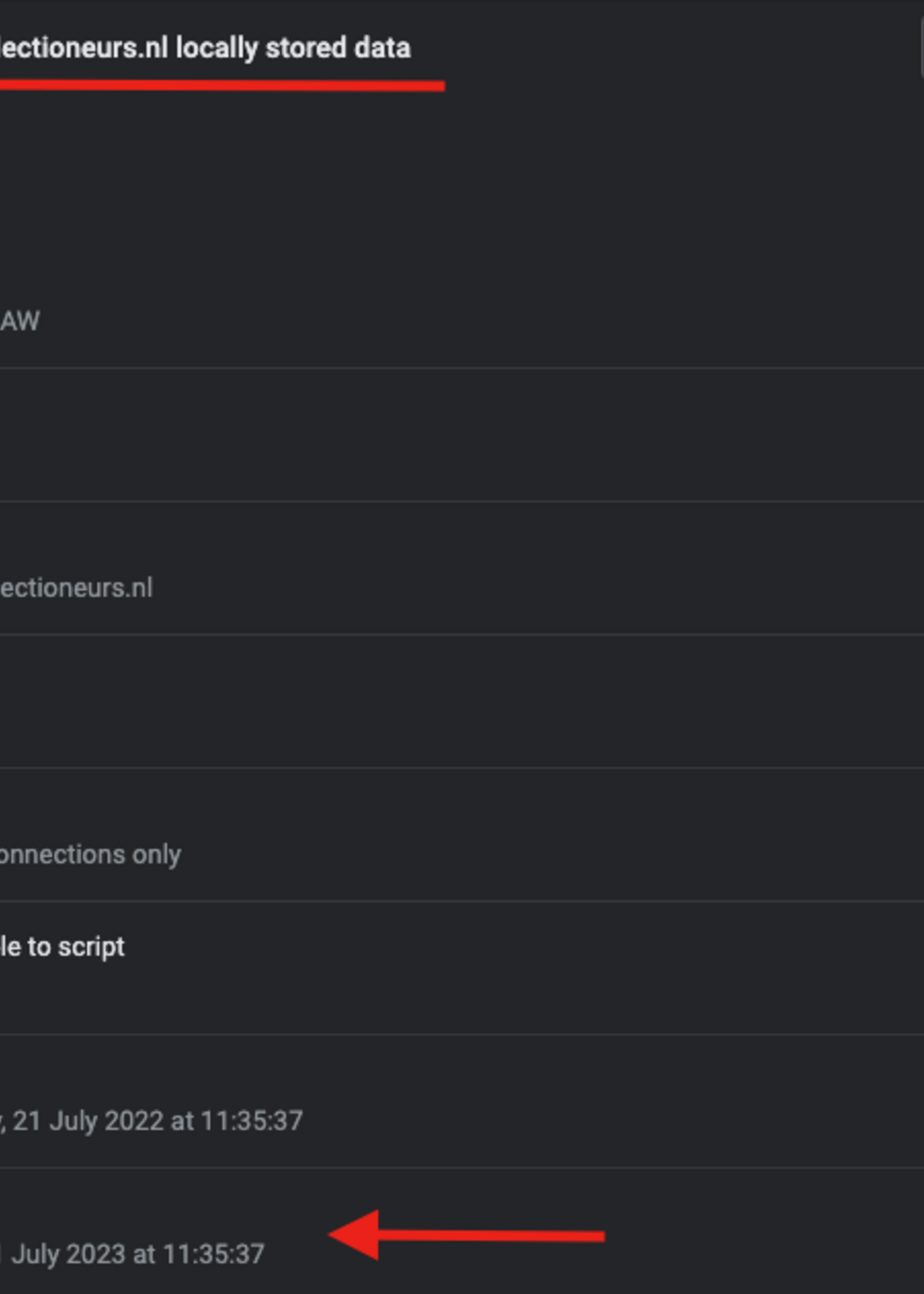Click the 'July 2023 at 11:35:37' date
Viewport: 924px width, 1294px height.
coord(138,1254)
